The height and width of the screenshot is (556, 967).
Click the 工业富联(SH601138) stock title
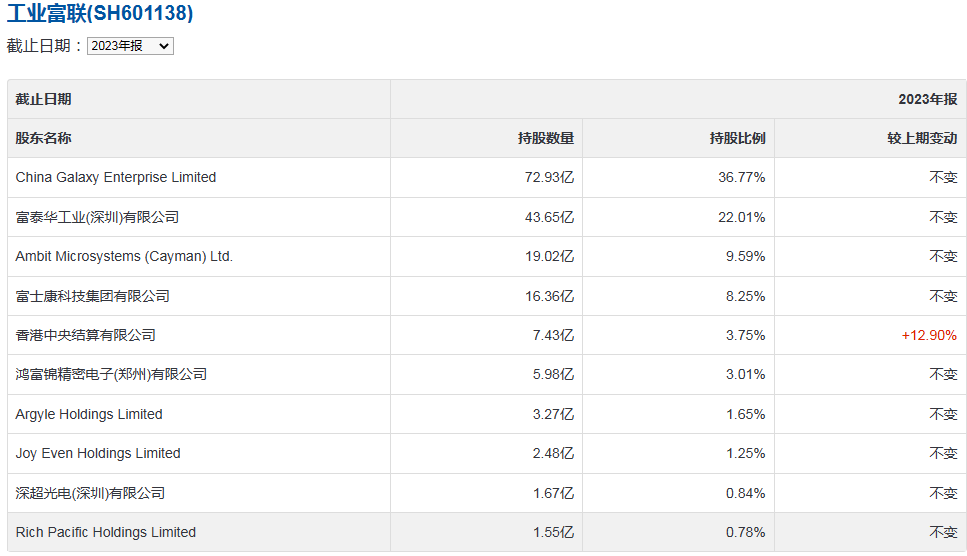[x=100, y=14]
